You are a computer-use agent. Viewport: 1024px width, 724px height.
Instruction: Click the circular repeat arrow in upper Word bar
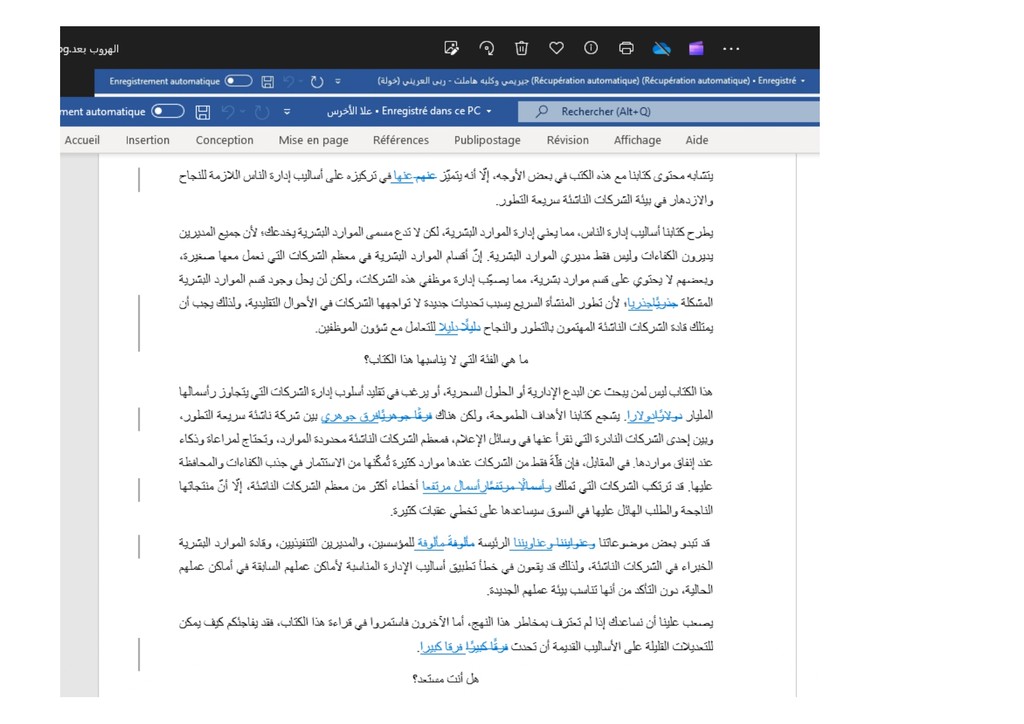tap(317, 82)
